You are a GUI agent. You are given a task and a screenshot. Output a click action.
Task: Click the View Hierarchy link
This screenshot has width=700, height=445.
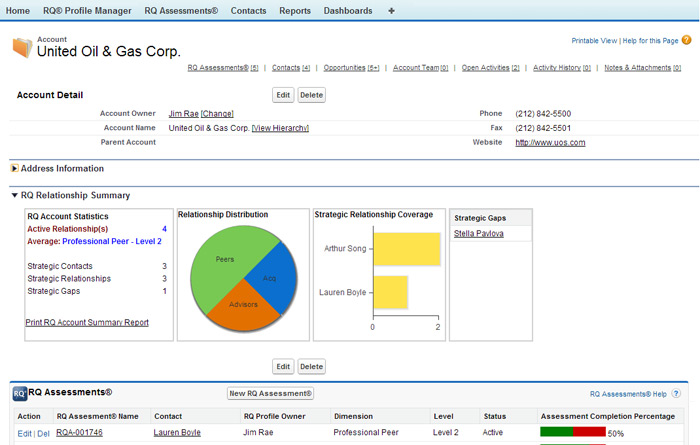pos(280,128)
